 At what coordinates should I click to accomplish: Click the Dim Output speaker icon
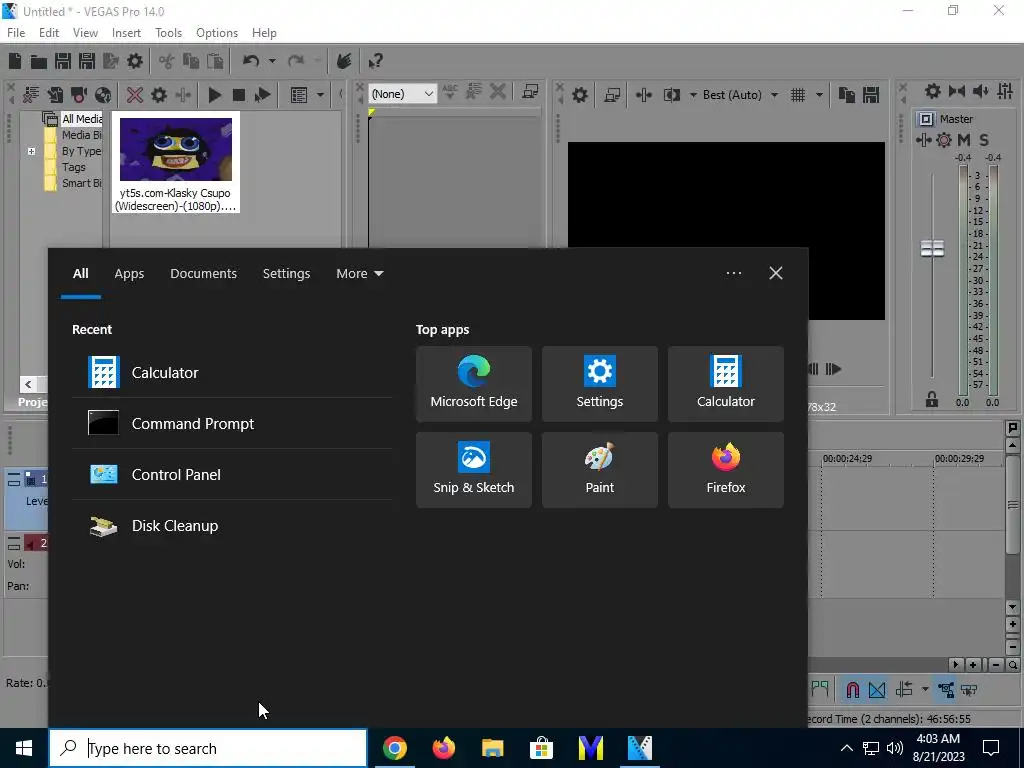(981, 91)
